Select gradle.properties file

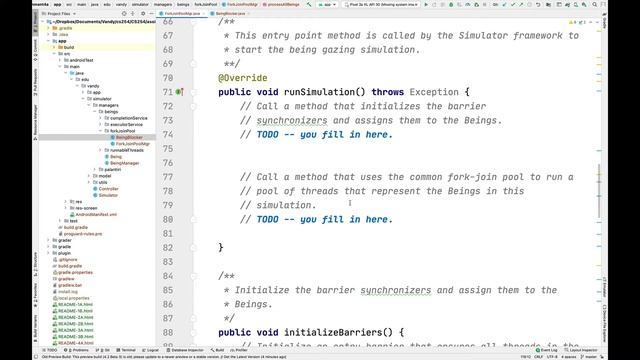tap(75, 273)
